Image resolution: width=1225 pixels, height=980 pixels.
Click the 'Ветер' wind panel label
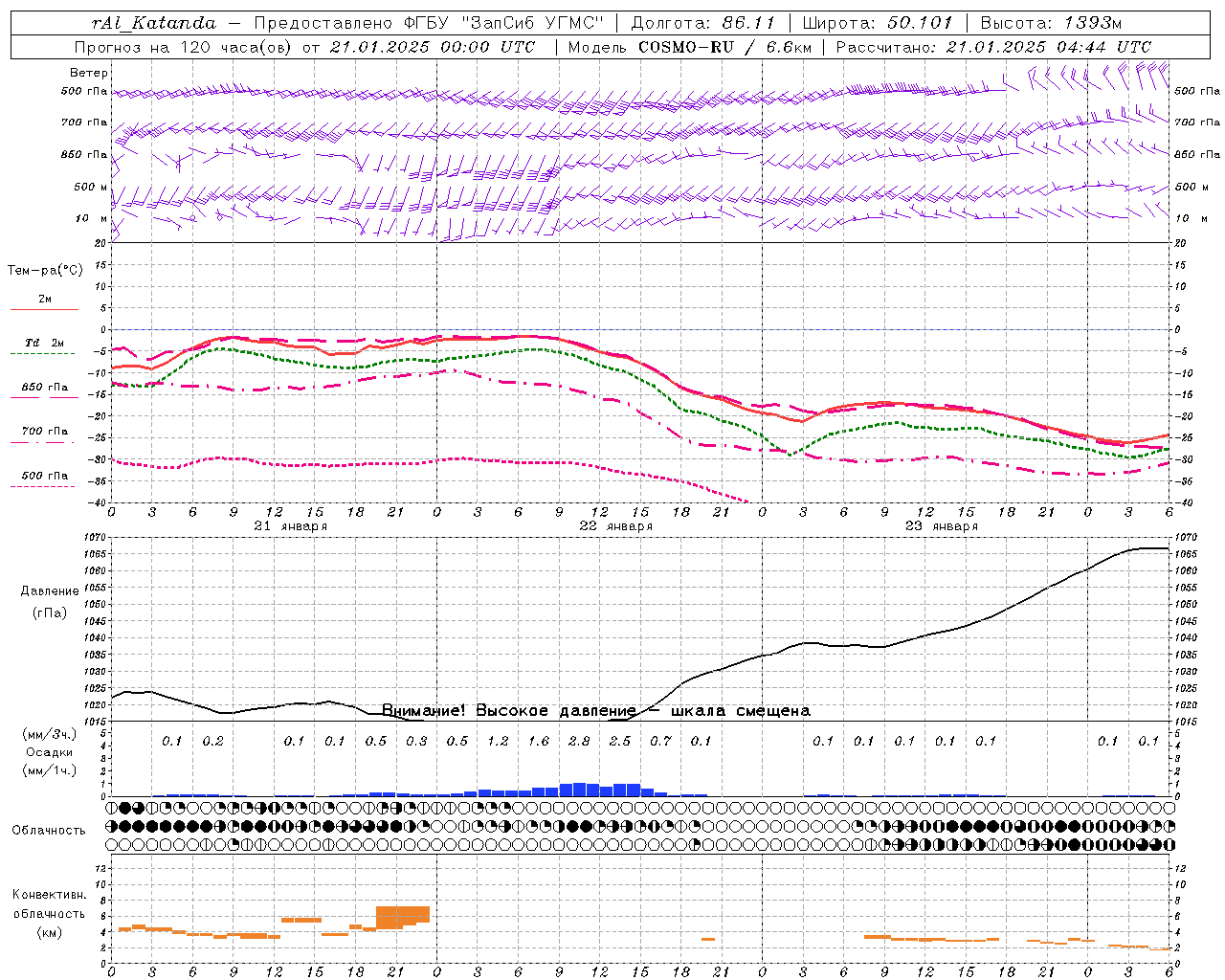[88, 73]
